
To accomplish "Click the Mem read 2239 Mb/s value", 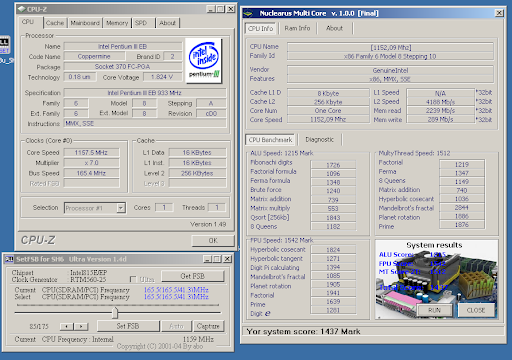I will tap(441, 111).
